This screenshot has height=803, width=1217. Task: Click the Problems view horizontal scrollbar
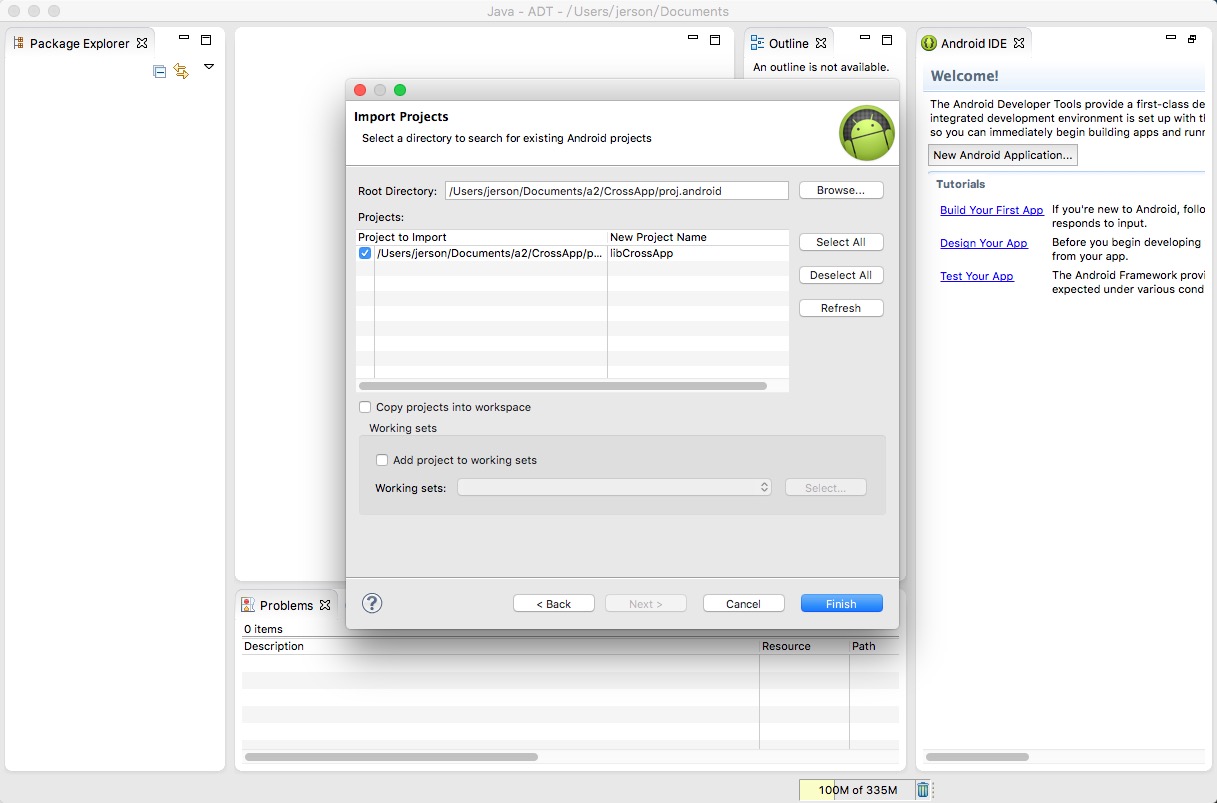click(x=391, y=757)
